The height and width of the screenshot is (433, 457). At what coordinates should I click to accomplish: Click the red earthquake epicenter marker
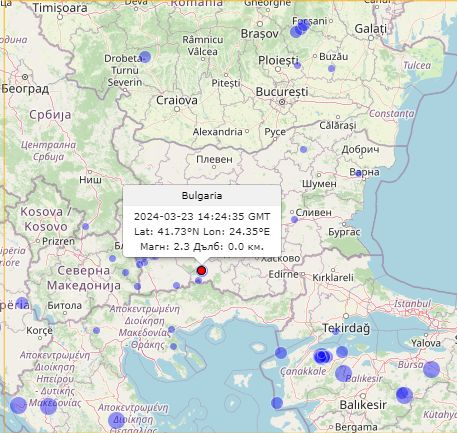point(201,270)
